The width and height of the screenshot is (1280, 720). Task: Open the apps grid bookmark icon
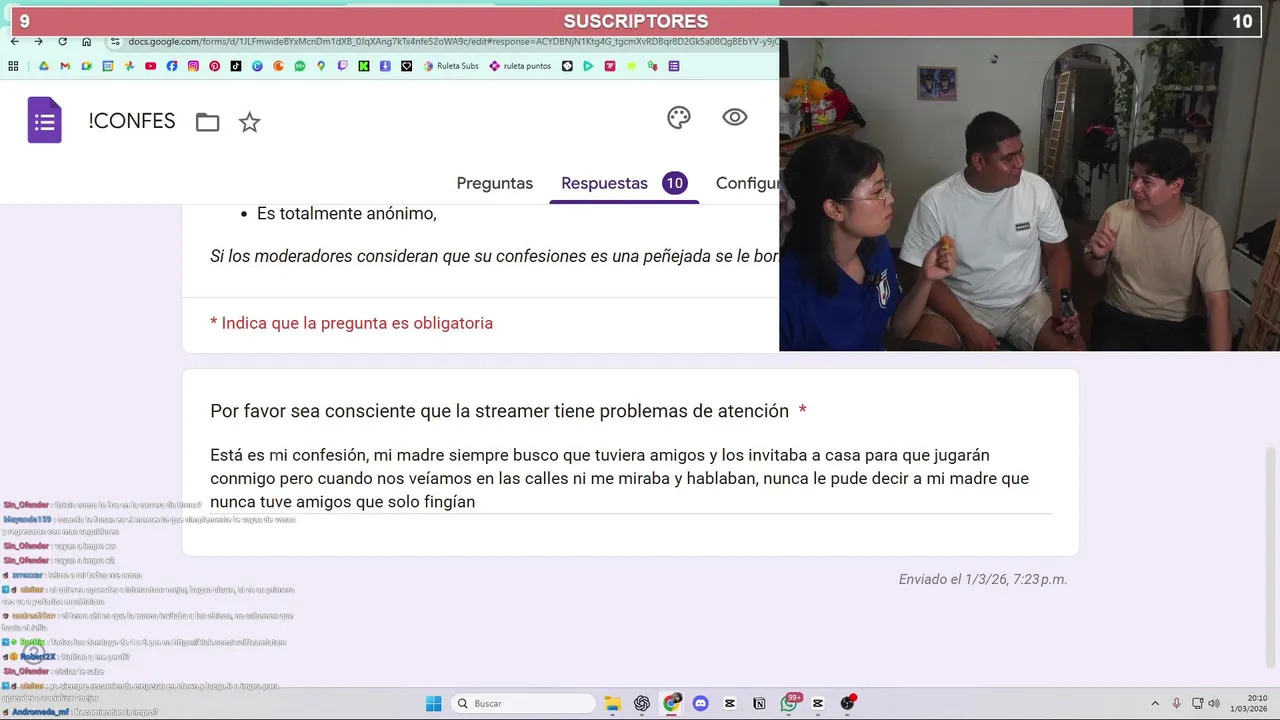(13, 66)
